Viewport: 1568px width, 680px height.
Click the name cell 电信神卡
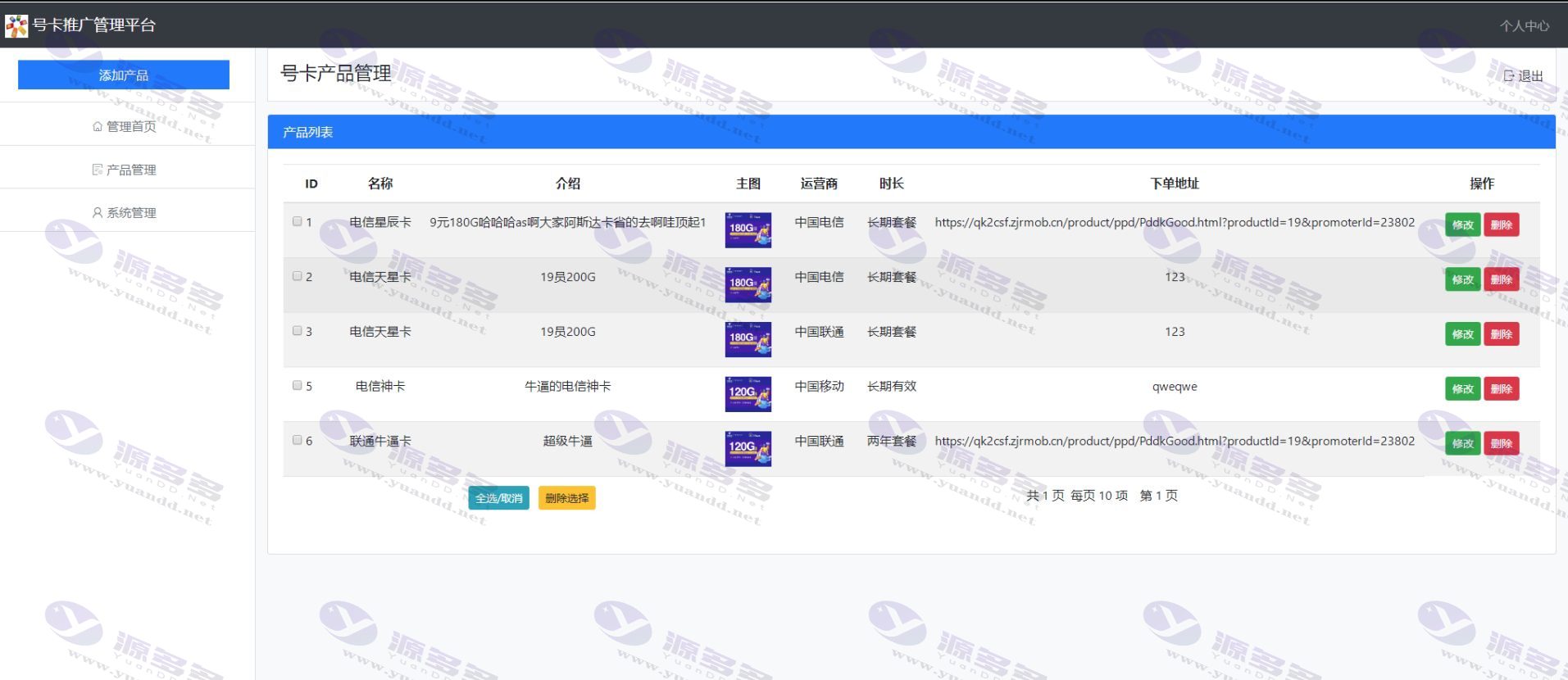coord(380,386)
